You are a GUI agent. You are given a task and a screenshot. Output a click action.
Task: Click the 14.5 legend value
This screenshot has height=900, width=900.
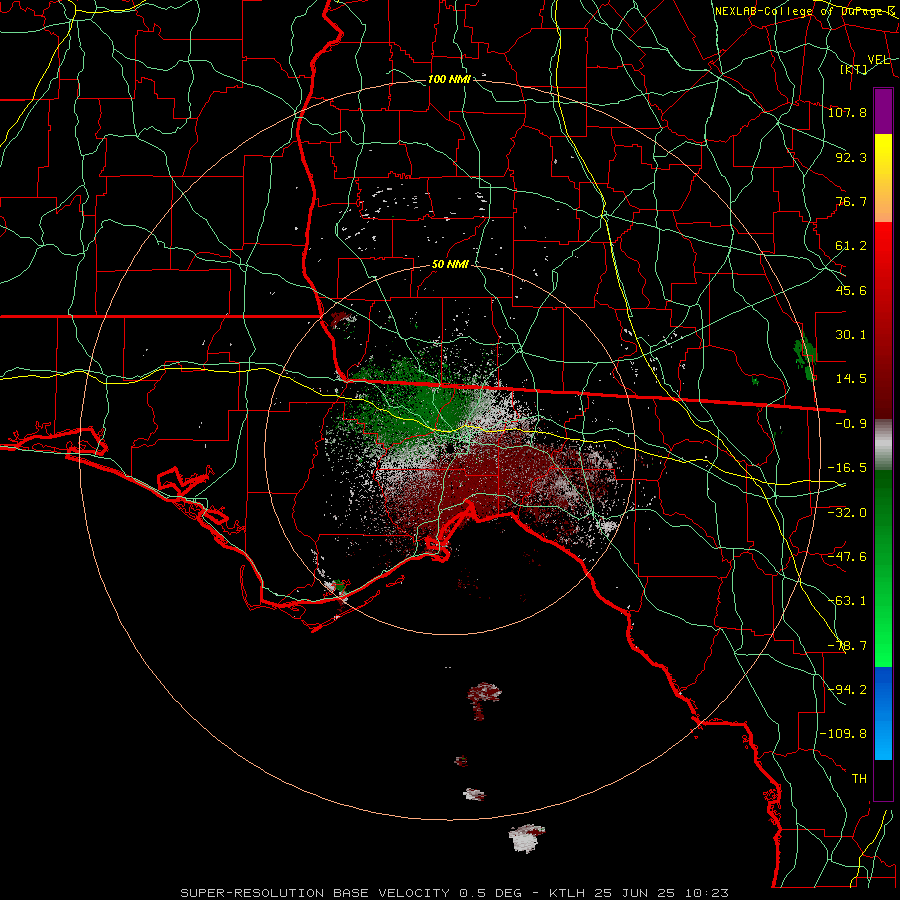point(851,379)
